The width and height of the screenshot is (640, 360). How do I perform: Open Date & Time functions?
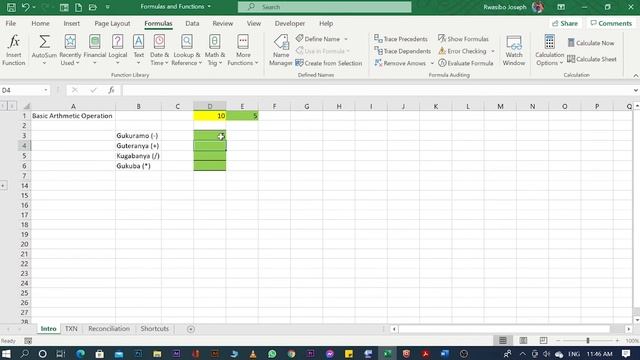159,50
